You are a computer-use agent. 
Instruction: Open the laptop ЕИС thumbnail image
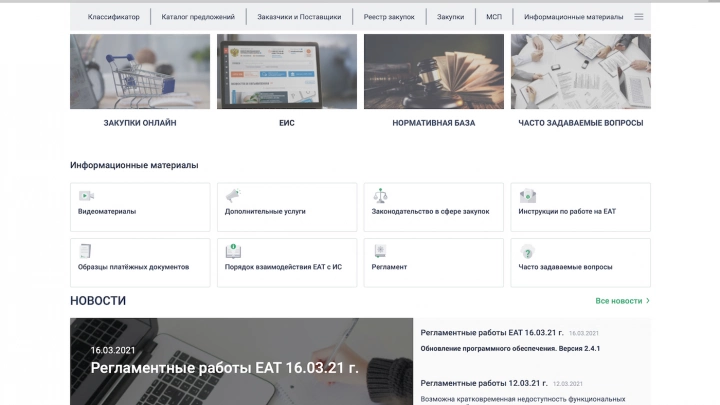pyautogui.click(x=287, y=71)
